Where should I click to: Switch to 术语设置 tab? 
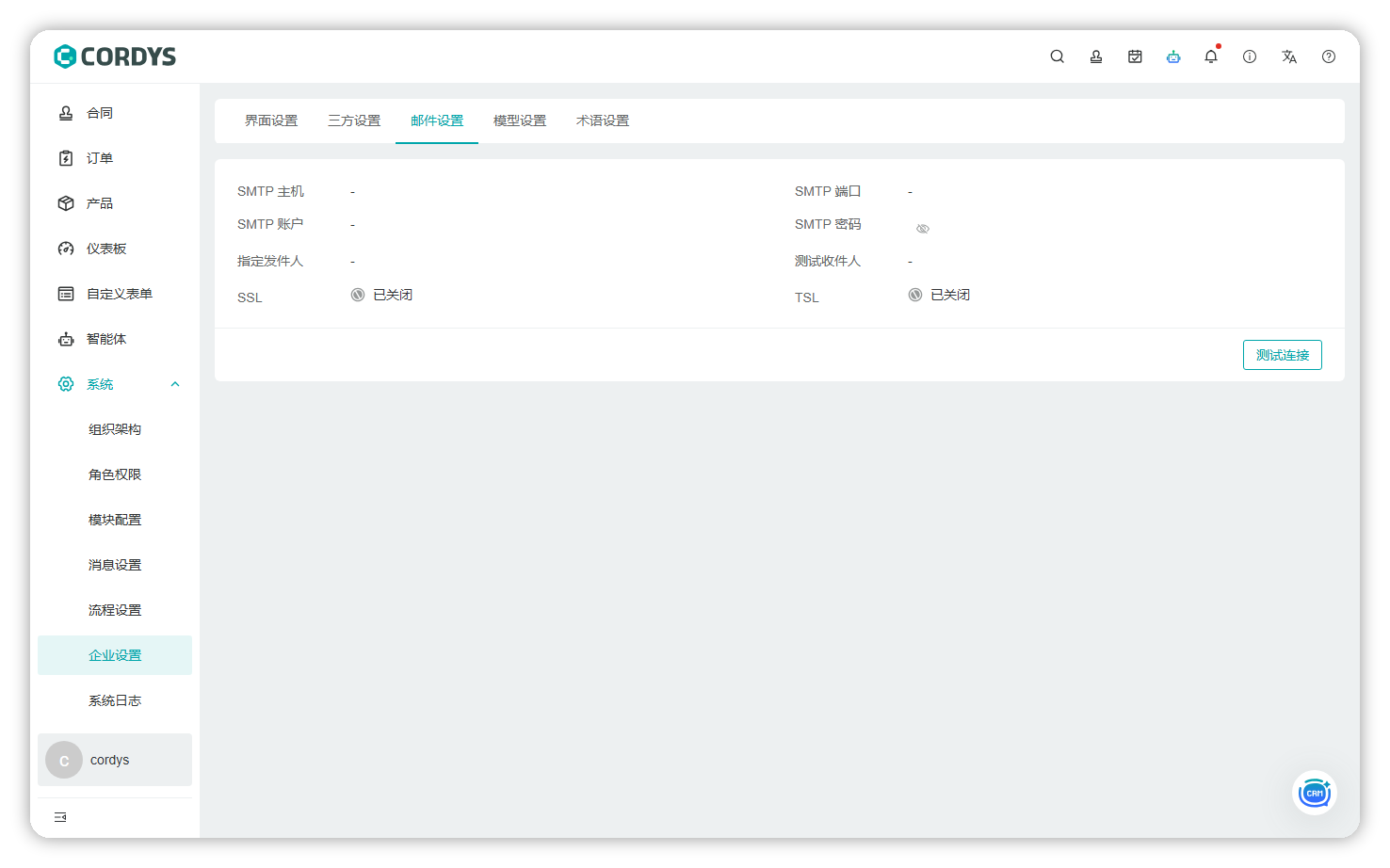click(603, 121)
